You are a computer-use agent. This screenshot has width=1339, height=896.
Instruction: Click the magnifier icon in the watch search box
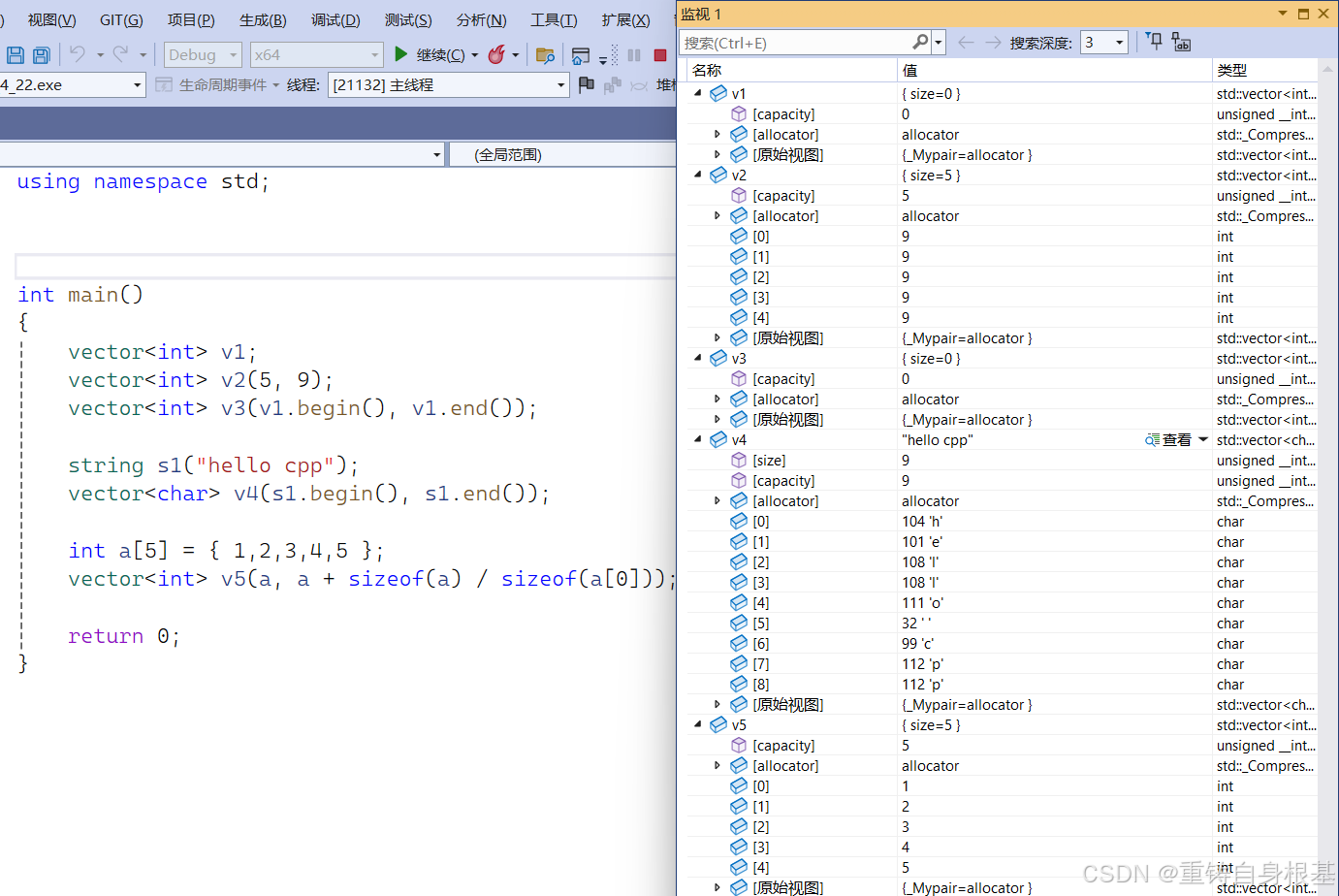click(x=920, y=42)
